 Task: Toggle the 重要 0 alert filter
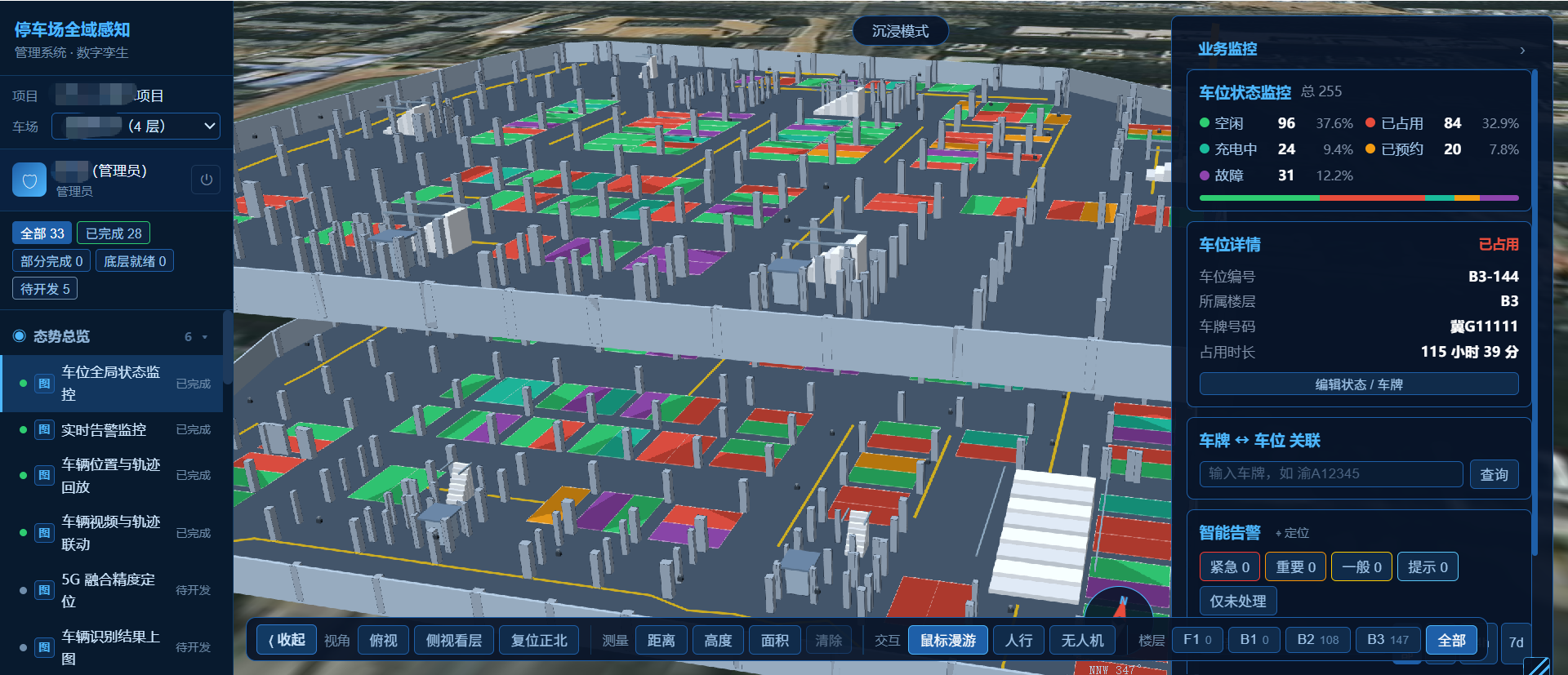pos(1296,567)
